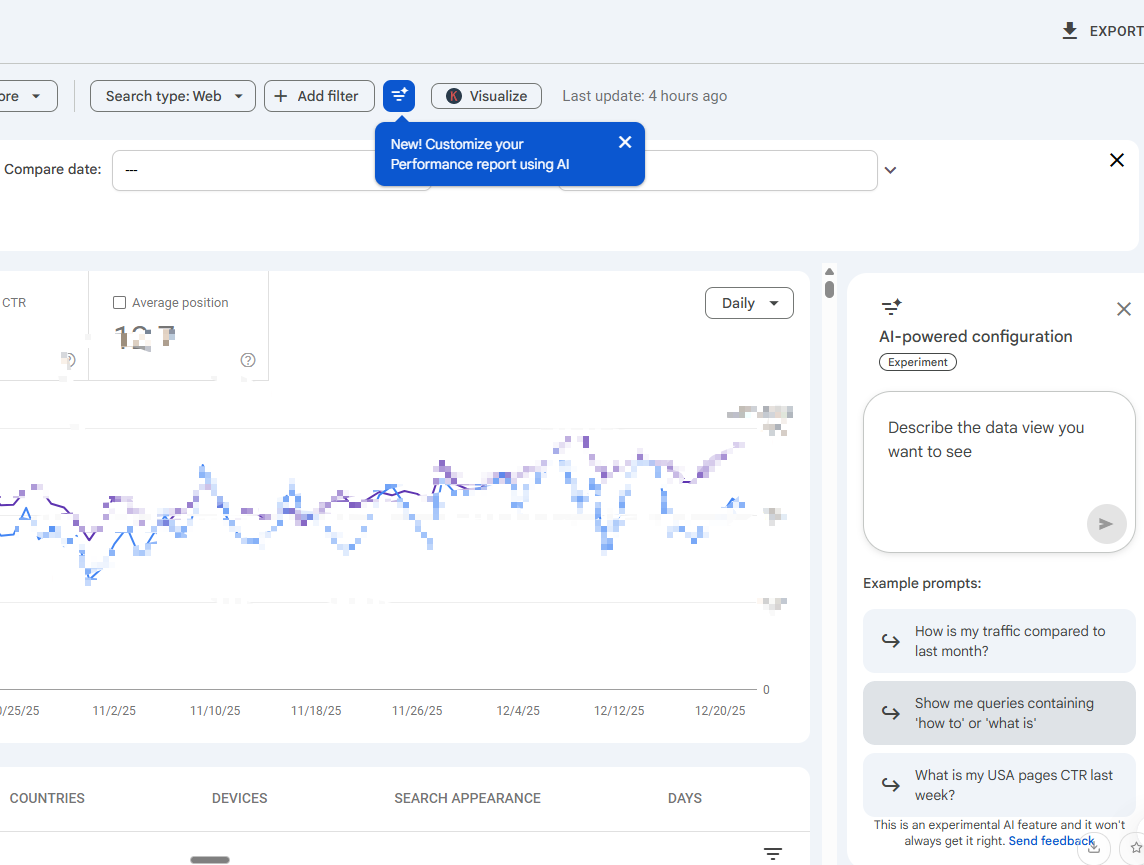
Task: Click the 'Compare date:' label
Action: (x=53, y=169)
